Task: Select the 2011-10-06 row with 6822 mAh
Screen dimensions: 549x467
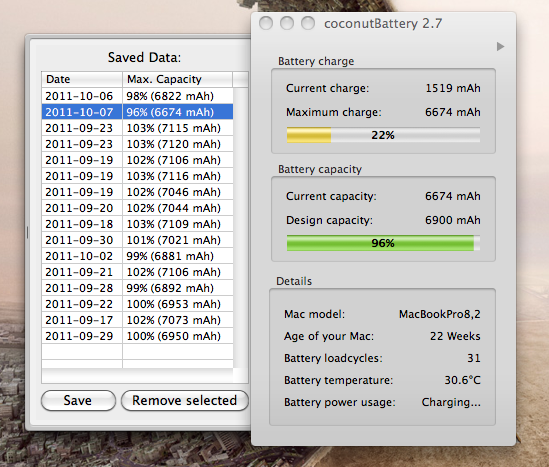Action: coord(137,96)
